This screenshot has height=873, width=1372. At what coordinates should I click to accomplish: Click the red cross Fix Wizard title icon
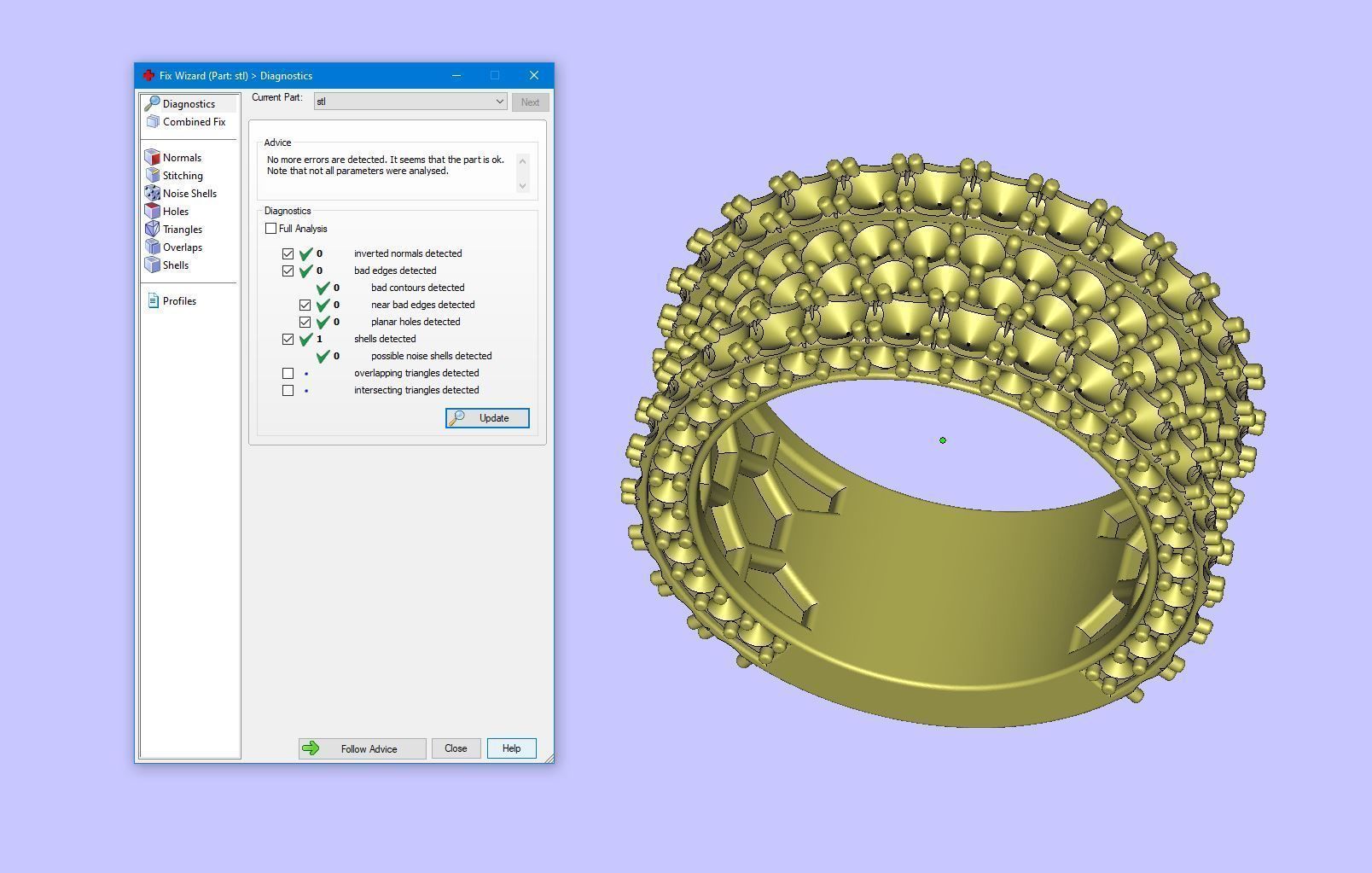tap(148, 75)
